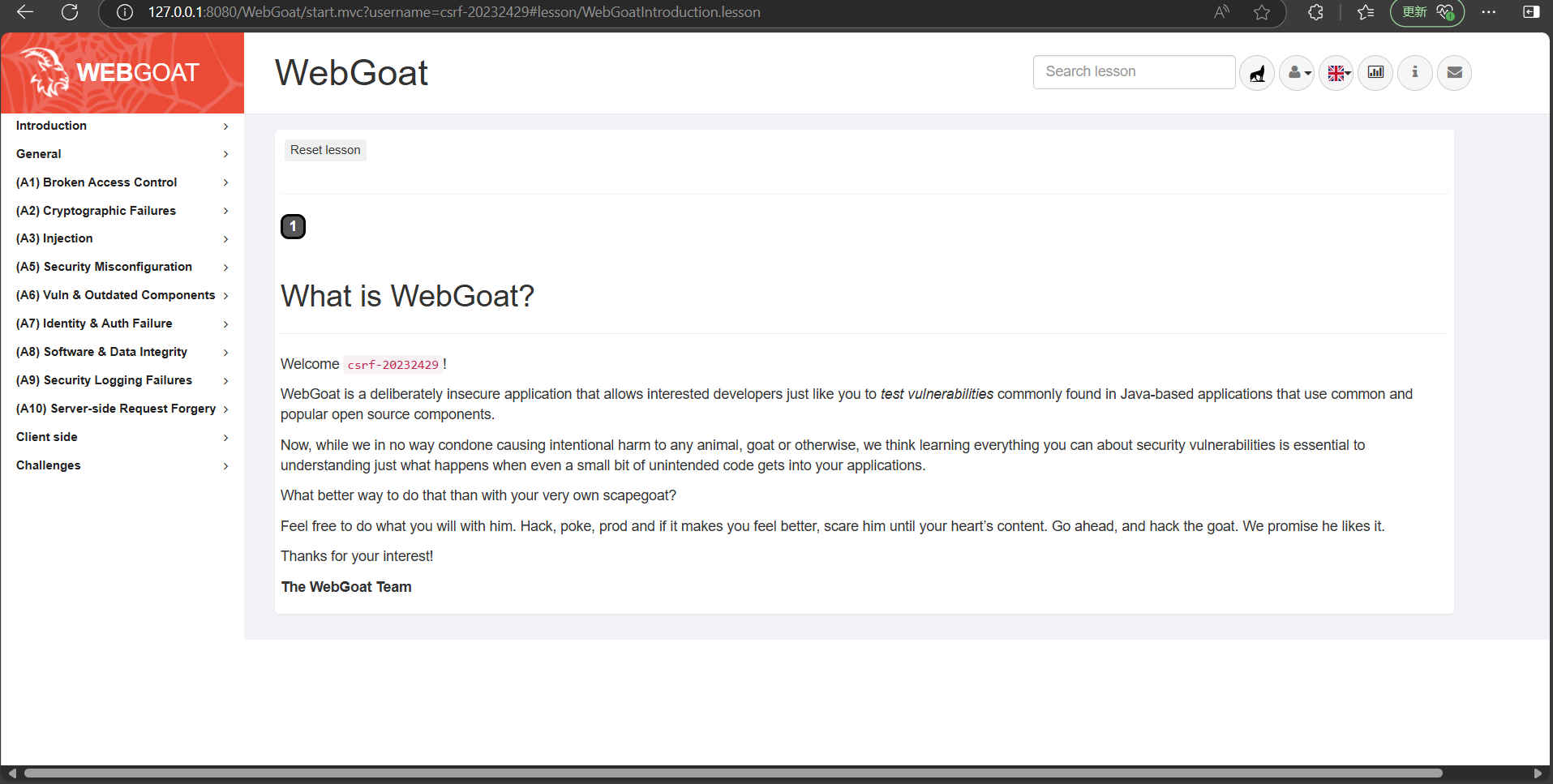Open the language flag dropdown
This screenshot has width=1553, height=784.
coord(1336,73)
